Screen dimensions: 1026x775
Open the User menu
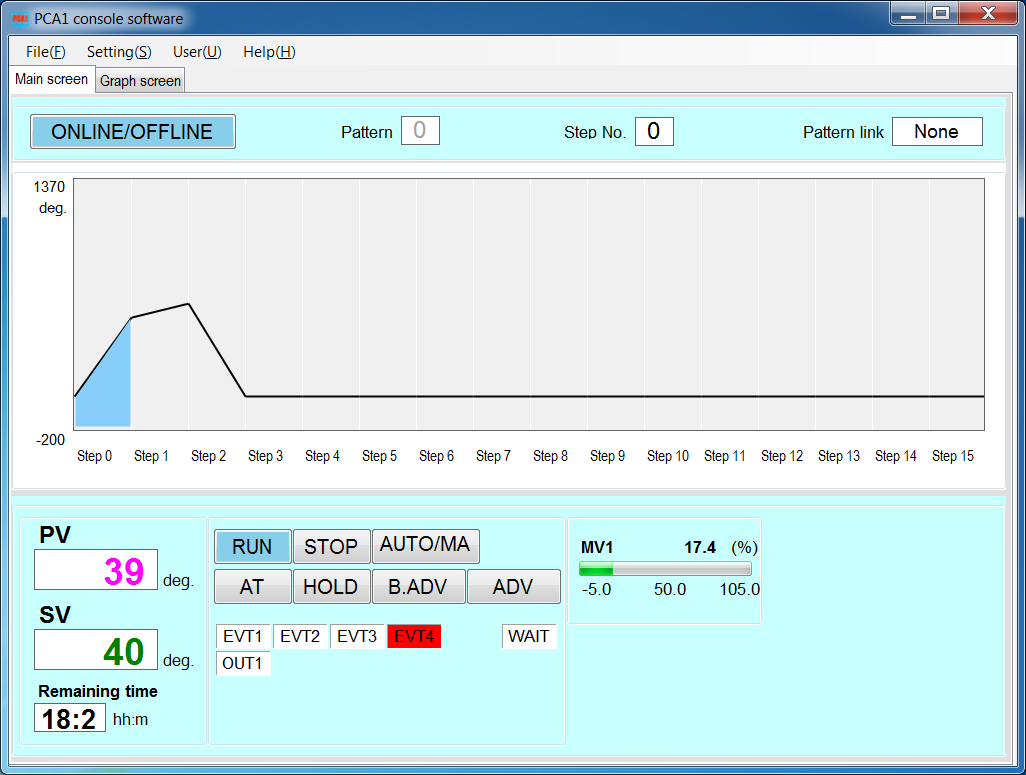tap(197, 52)
